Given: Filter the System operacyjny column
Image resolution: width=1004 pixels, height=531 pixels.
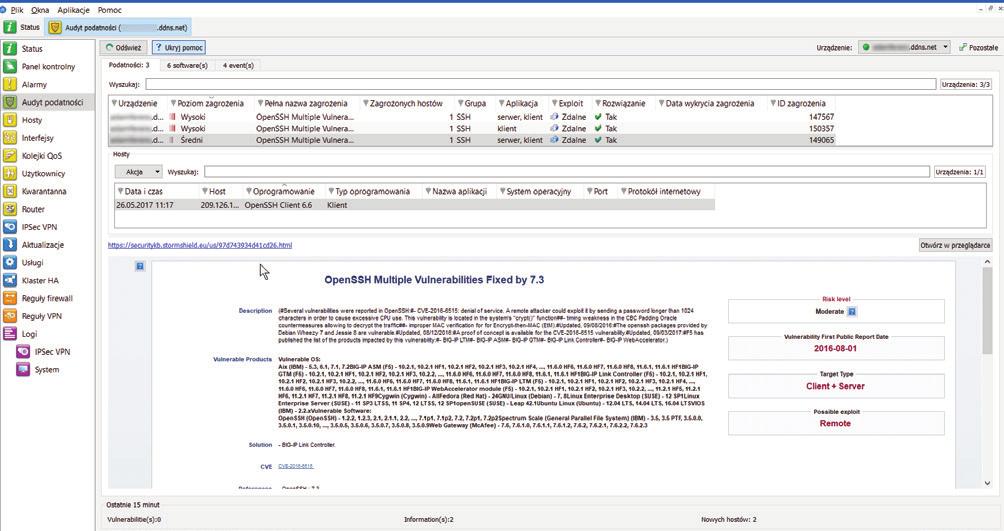Looking at the screenshot, I should tap(503, 192).
